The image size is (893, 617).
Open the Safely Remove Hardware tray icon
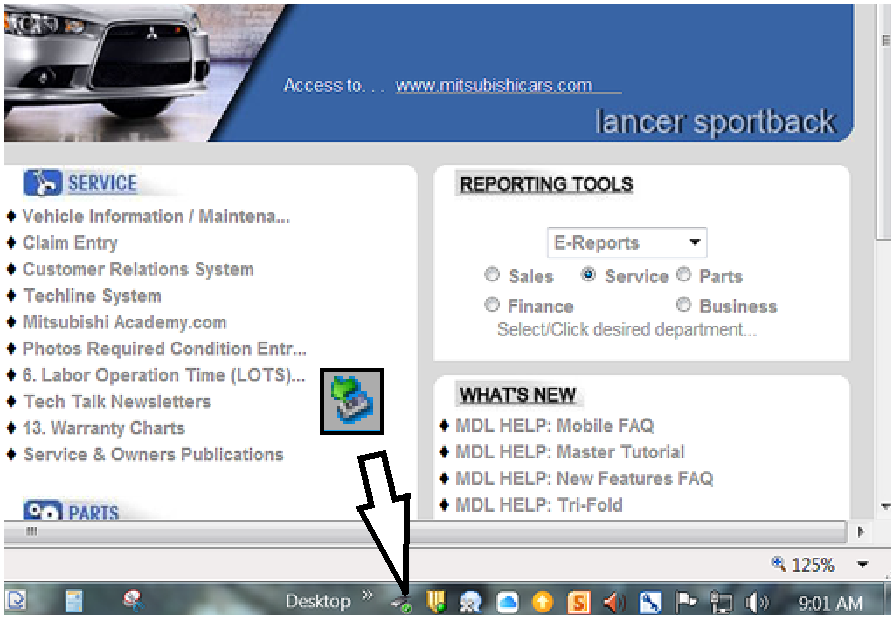pyautogui.click(x=402, y=601)
